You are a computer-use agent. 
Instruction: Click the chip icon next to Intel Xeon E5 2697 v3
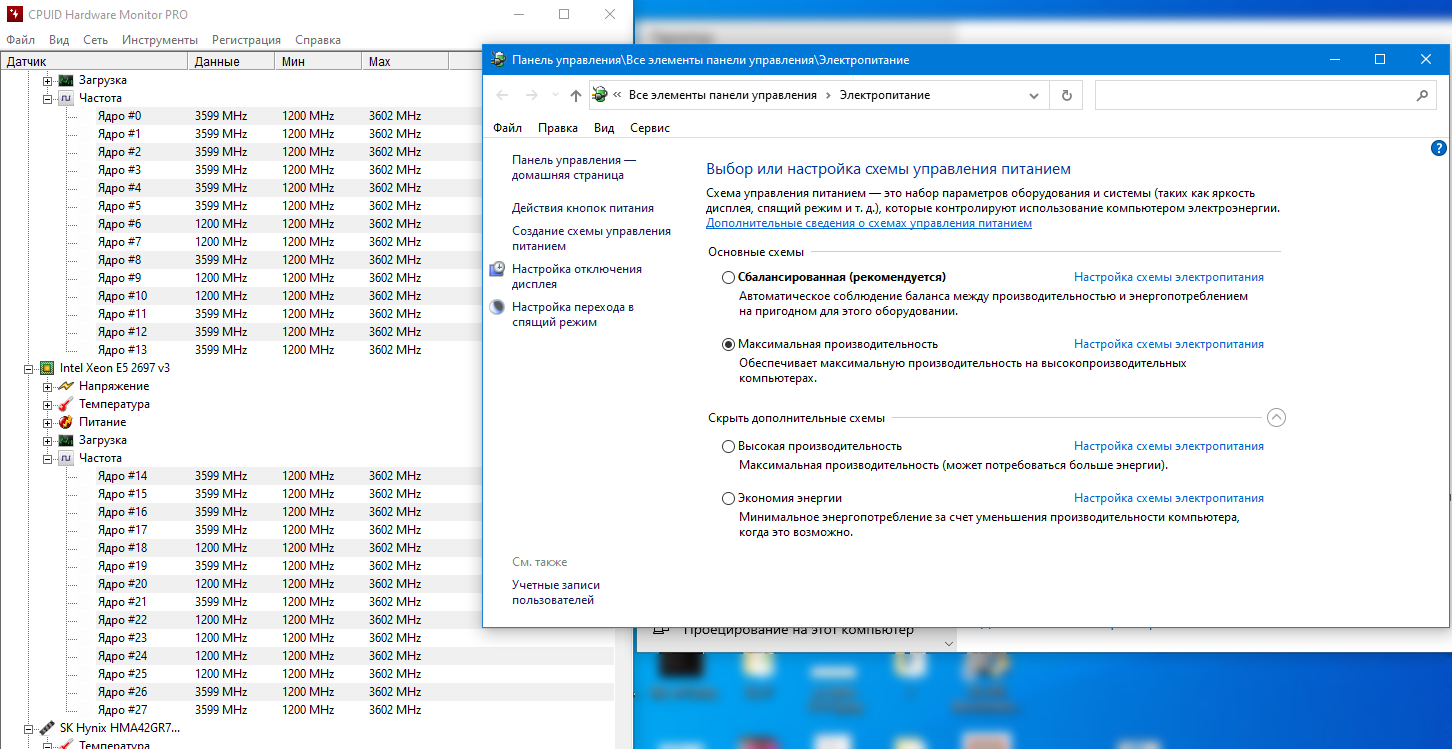point(47,368)
